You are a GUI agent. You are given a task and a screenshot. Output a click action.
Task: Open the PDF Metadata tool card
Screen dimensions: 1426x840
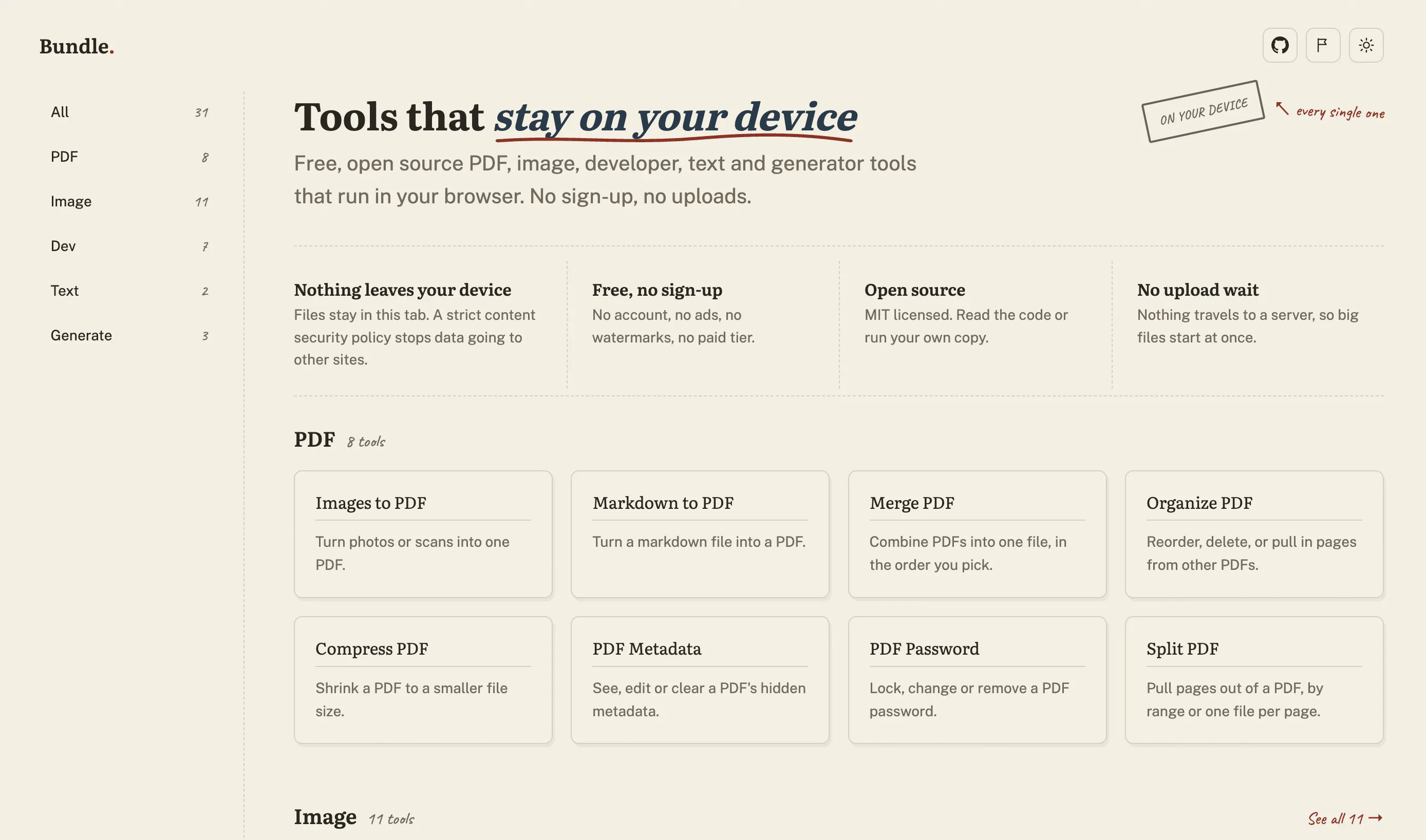click(x=700, y=680)
